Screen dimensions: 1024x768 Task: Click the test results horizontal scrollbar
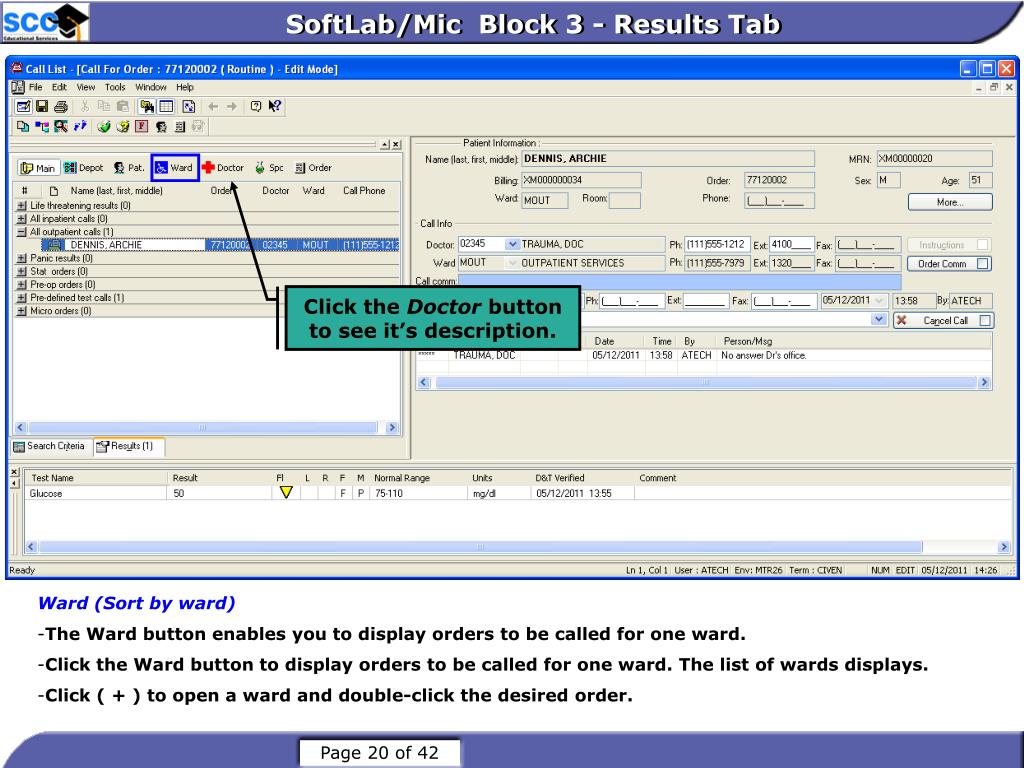point(517,547)
